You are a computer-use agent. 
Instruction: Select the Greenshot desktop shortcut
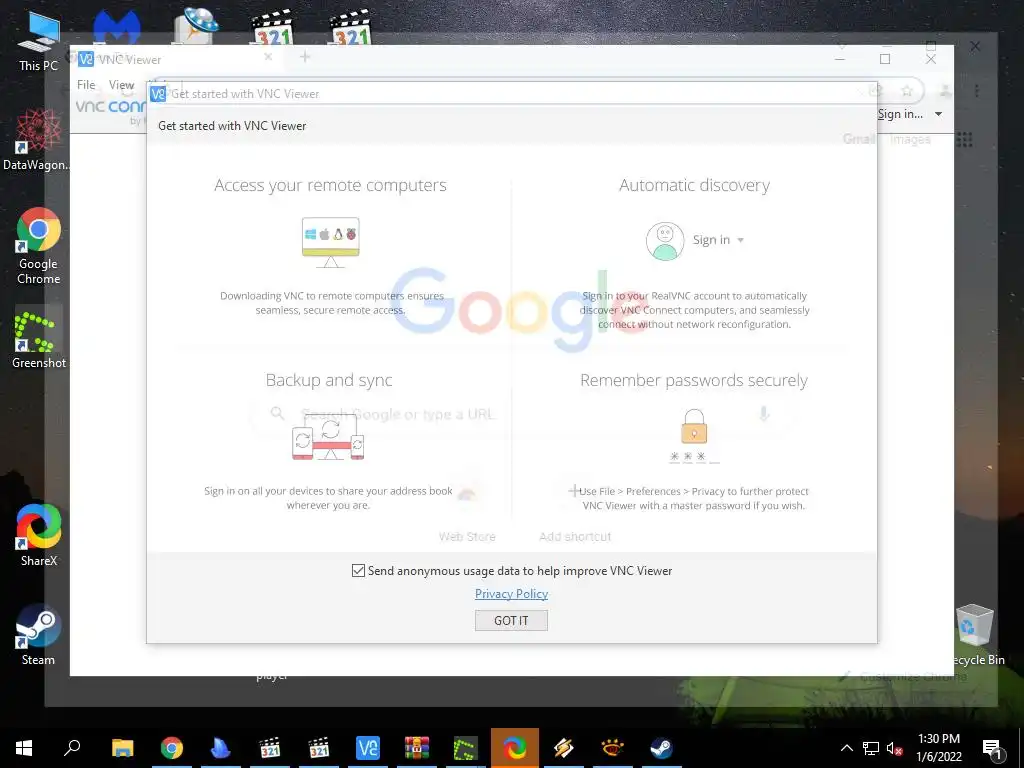39,340
